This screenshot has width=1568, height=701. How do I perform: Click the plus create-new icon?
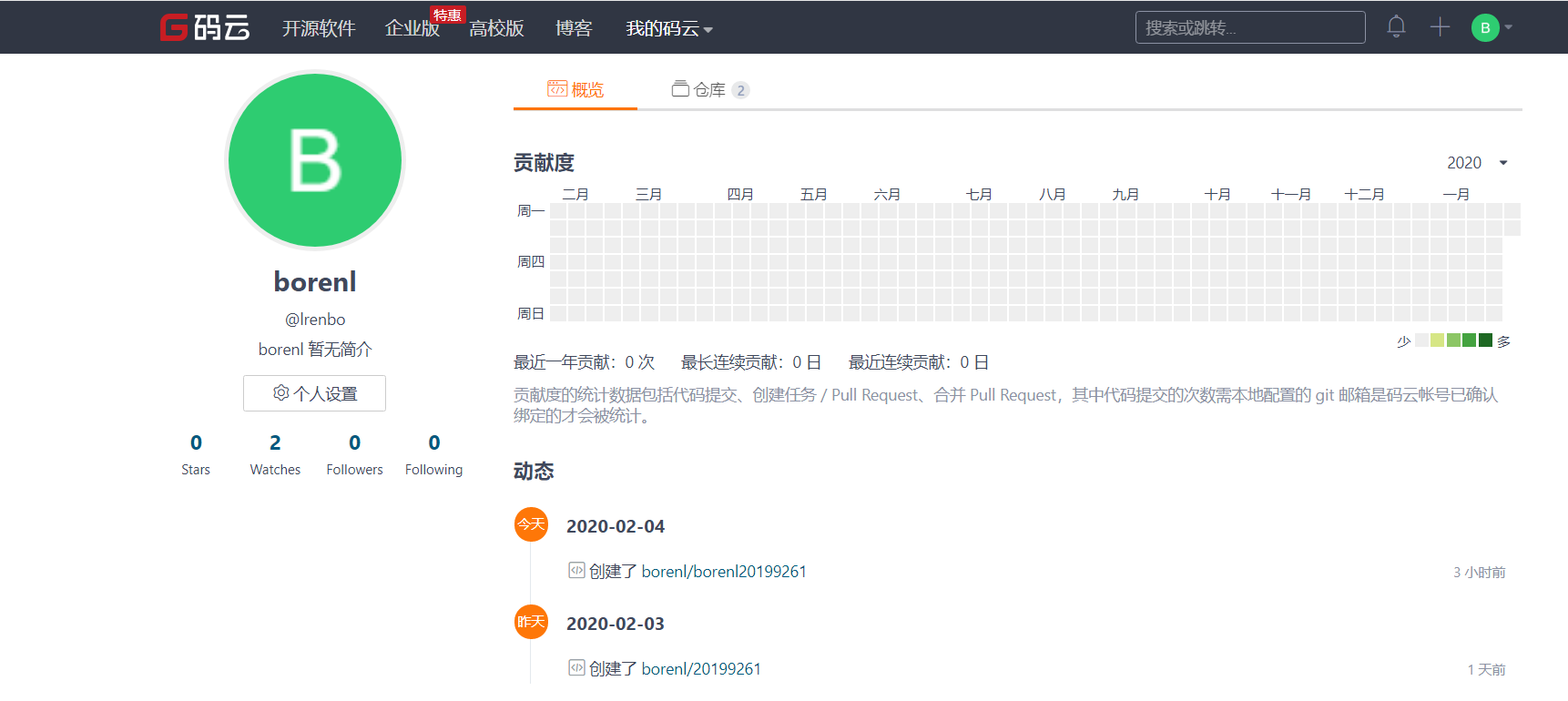(1440, 27)
